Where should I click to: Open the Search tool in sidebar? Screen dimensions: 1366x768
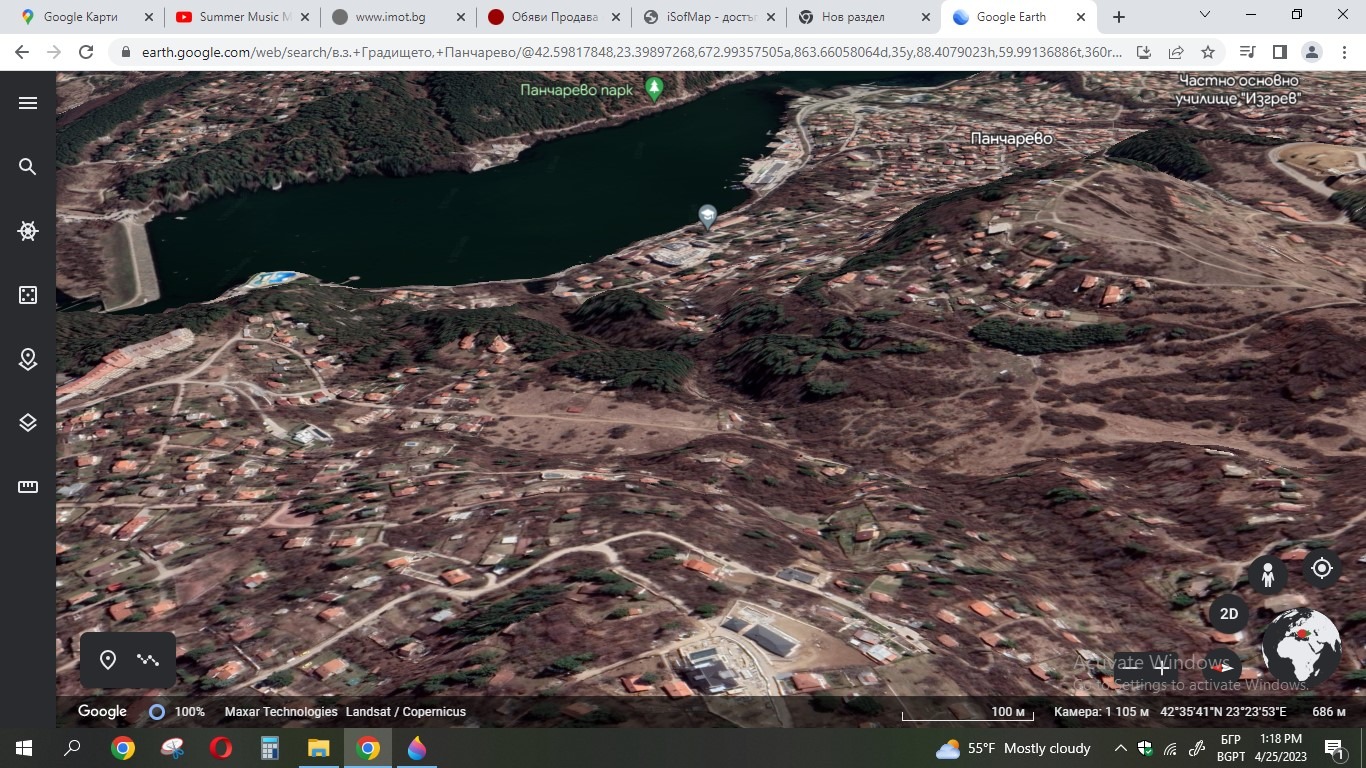28,167
